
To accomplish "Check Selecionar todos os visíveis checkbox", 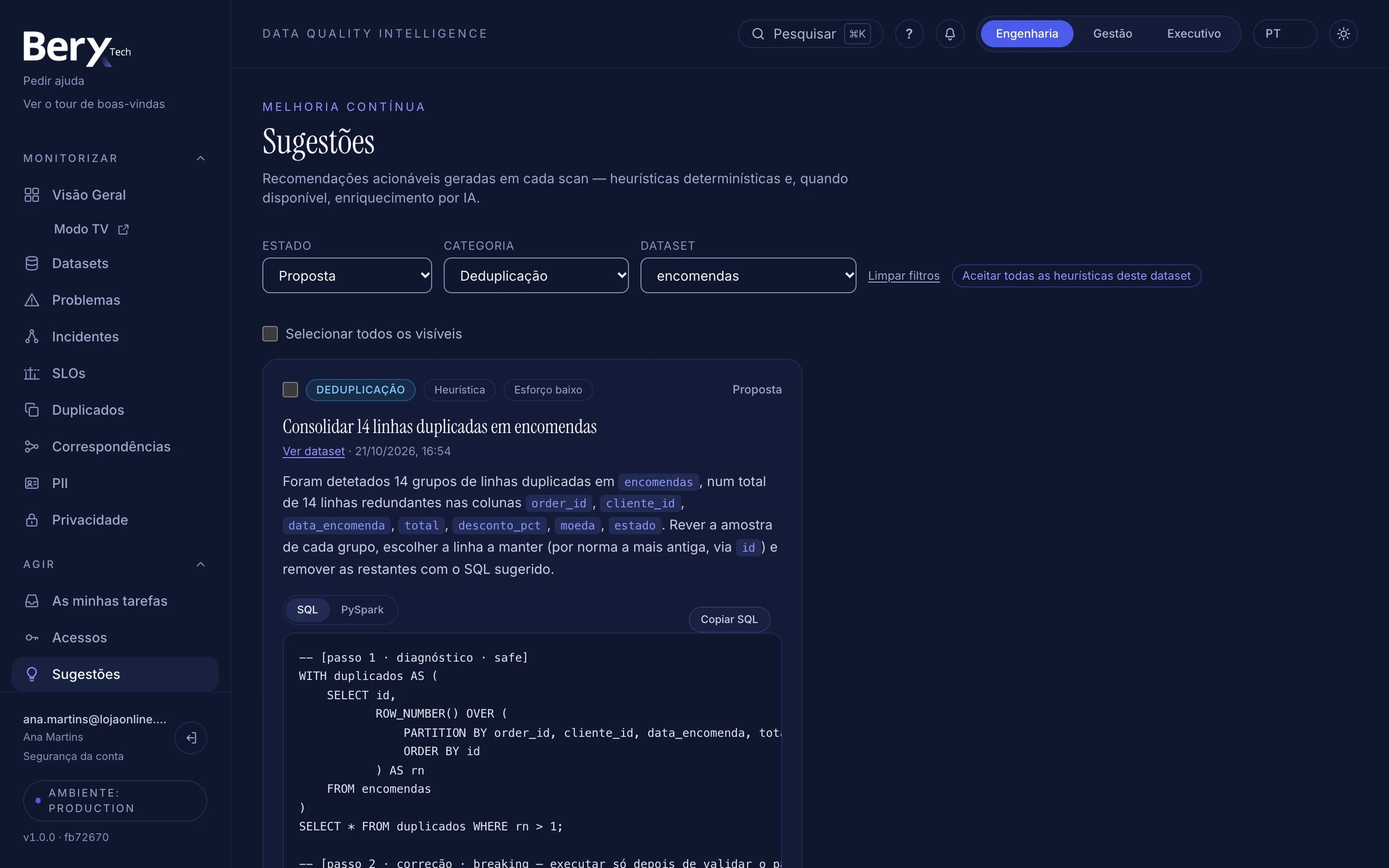I will pos(270,334).
